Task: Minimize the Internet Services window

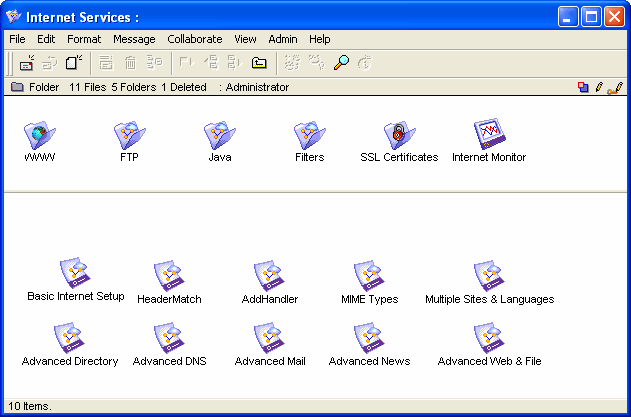Action: pyautogui.click(x=567, y=17)
